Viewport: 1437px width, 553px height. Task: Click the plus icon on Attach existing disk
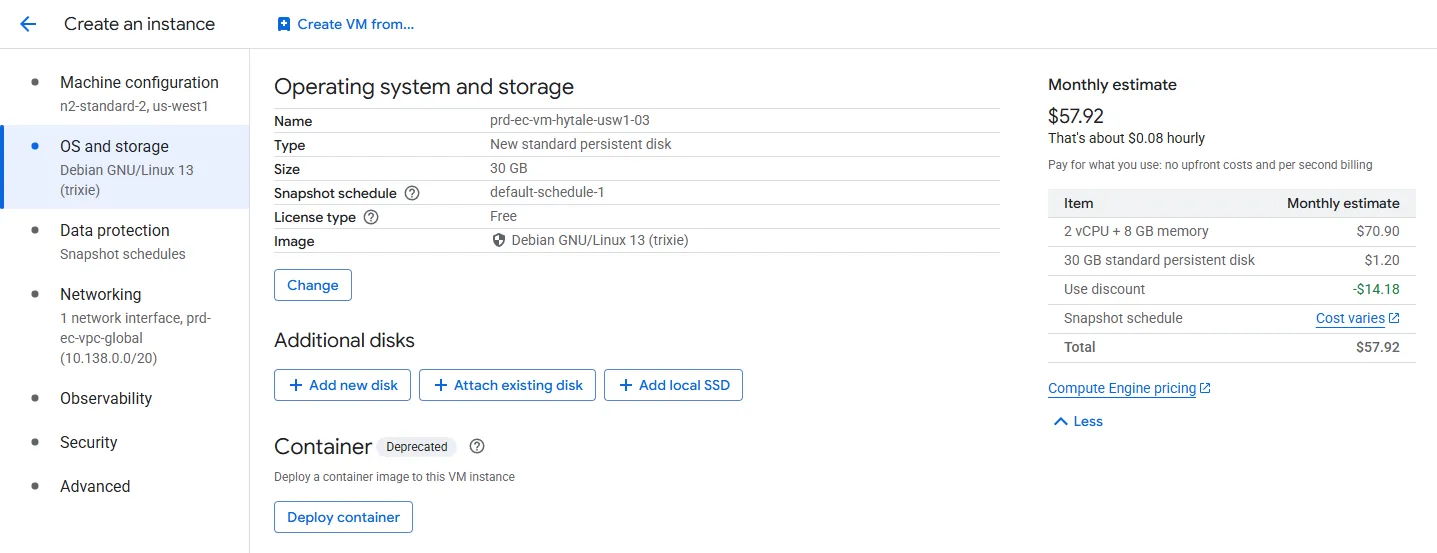(440, 385)
